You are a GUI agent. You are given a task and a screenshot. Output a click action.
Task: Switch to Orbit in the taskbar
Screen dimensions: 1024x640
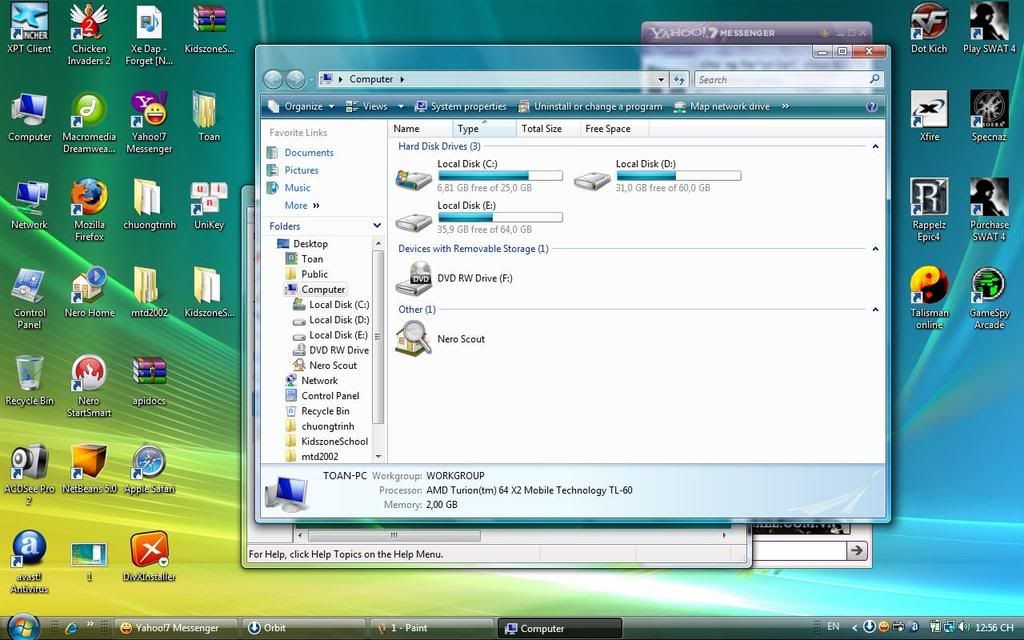pyautogui.click(x=303, y=628)
